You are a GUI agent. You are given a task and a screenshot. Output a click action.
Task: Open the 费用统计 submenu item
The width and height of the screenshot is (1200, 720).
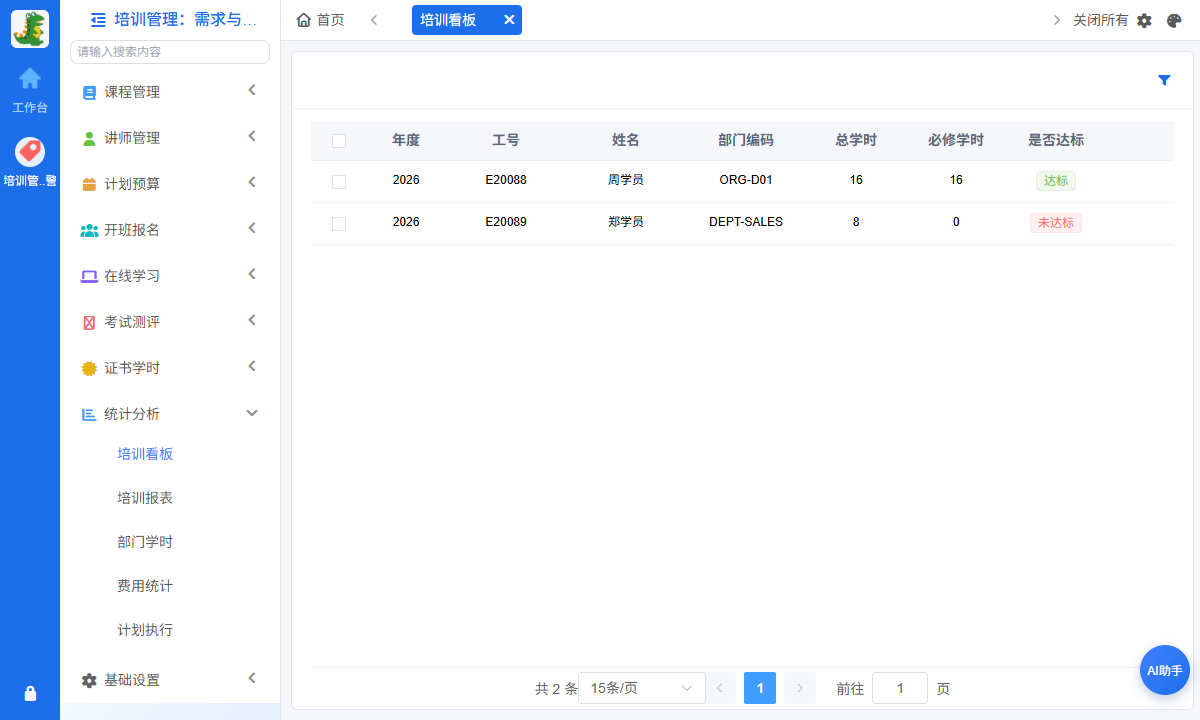click(x=145, y=586)
